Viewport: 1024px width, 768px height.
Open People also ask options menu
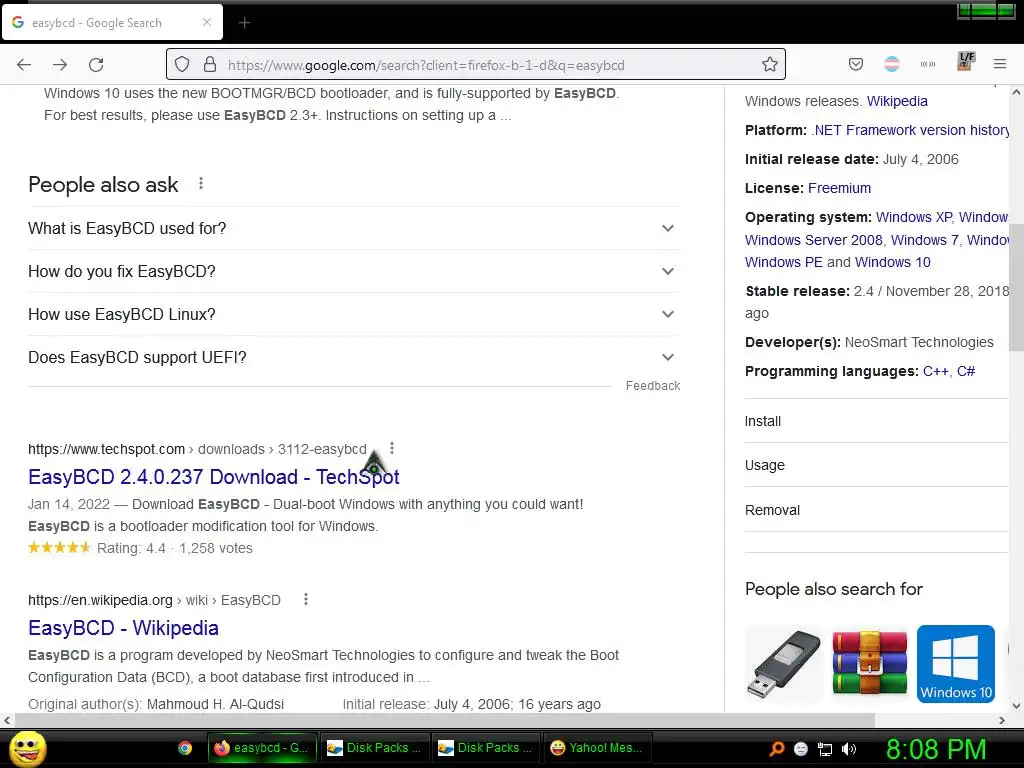pos(200,184)
